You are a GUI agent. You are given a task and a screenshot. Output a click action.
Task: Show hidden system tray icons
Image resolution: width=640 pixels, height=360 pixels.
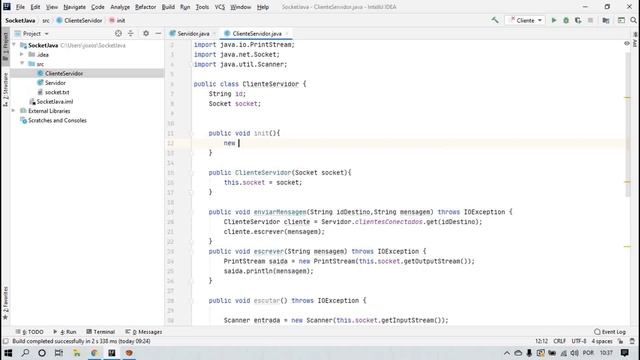click(x=507, y=353)
